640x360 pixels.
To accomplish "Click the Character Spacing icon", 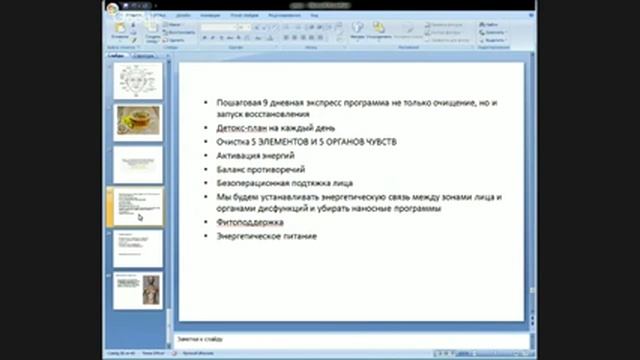I will [x=247, y=38].
